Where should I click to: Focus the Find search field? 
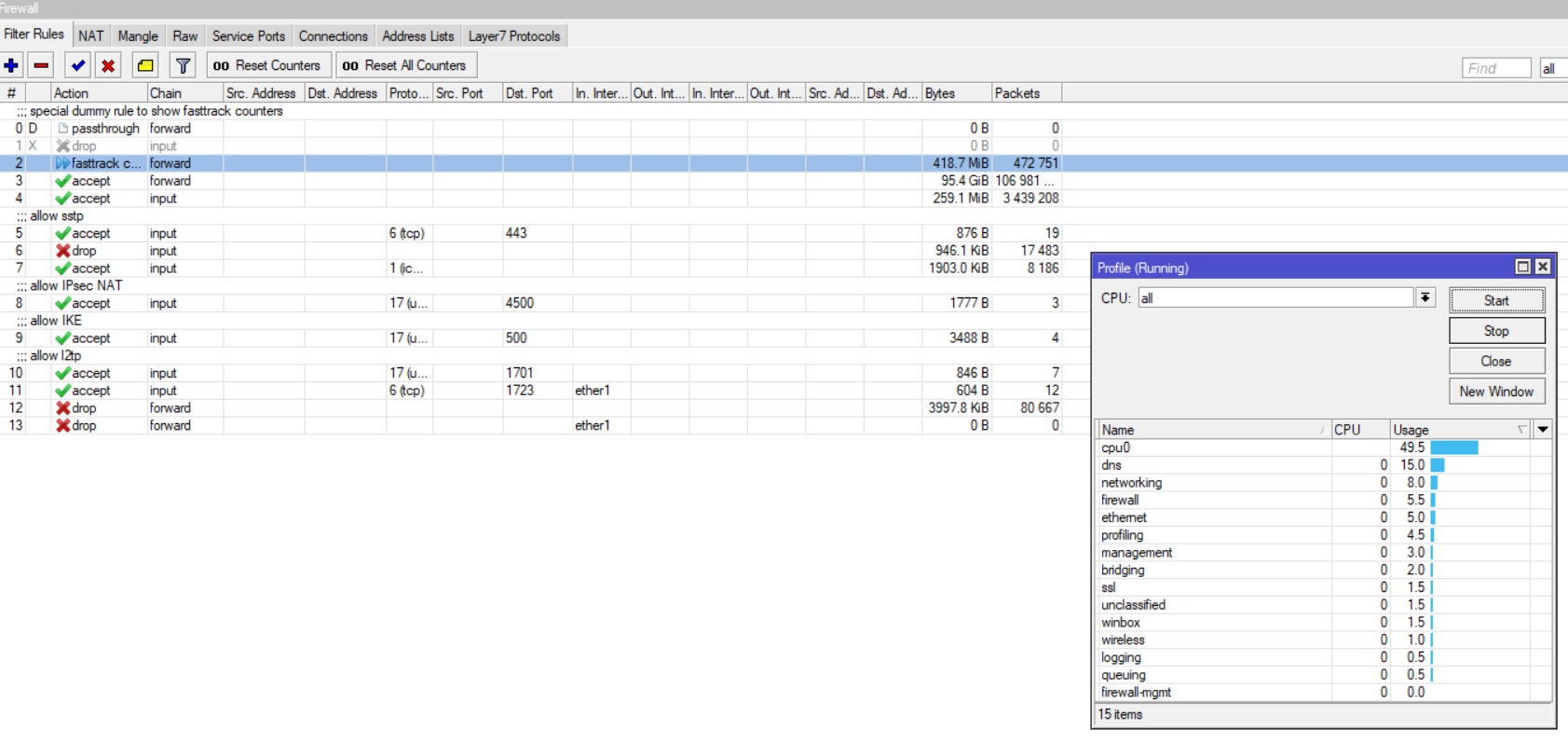(1496, 68)
